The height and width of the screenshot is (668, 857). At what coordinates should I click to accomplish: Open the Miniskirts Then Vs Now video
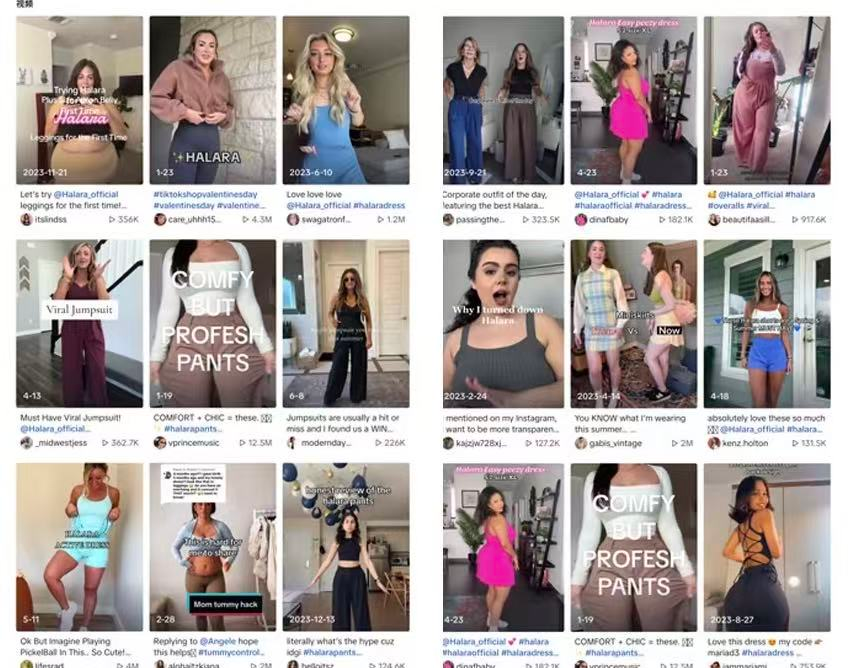[633, 324]
